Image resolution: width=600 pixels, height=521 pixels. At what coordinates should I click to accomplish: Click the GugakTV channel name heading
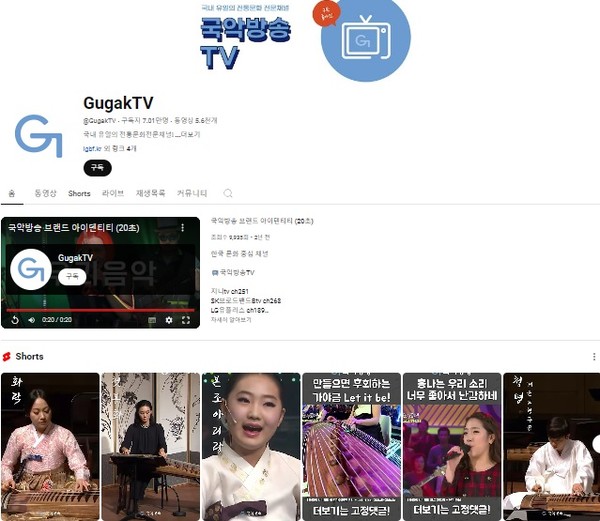point(118,103)
